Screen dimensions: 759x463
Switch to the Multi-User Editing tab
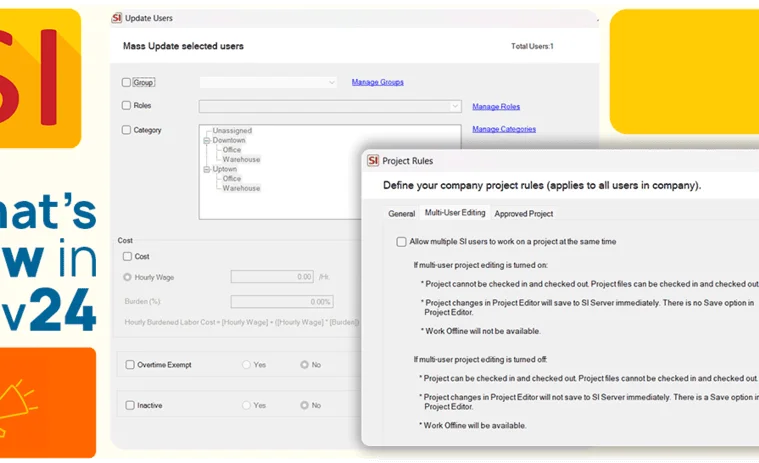pyautogui.click(x=455, y=212)
